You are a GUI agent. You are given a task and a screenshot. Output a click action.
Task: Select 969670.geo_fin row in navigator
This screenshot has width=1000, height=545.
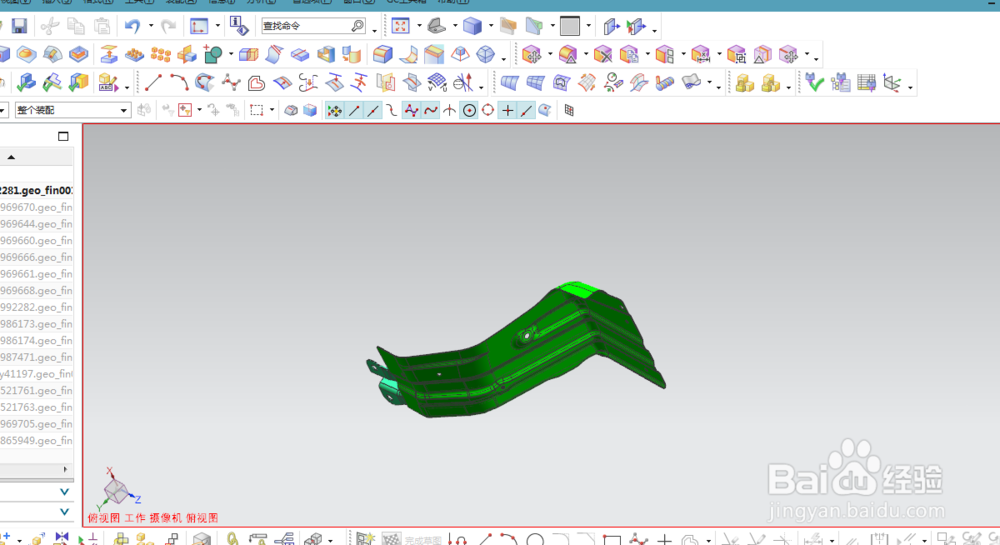36,207
